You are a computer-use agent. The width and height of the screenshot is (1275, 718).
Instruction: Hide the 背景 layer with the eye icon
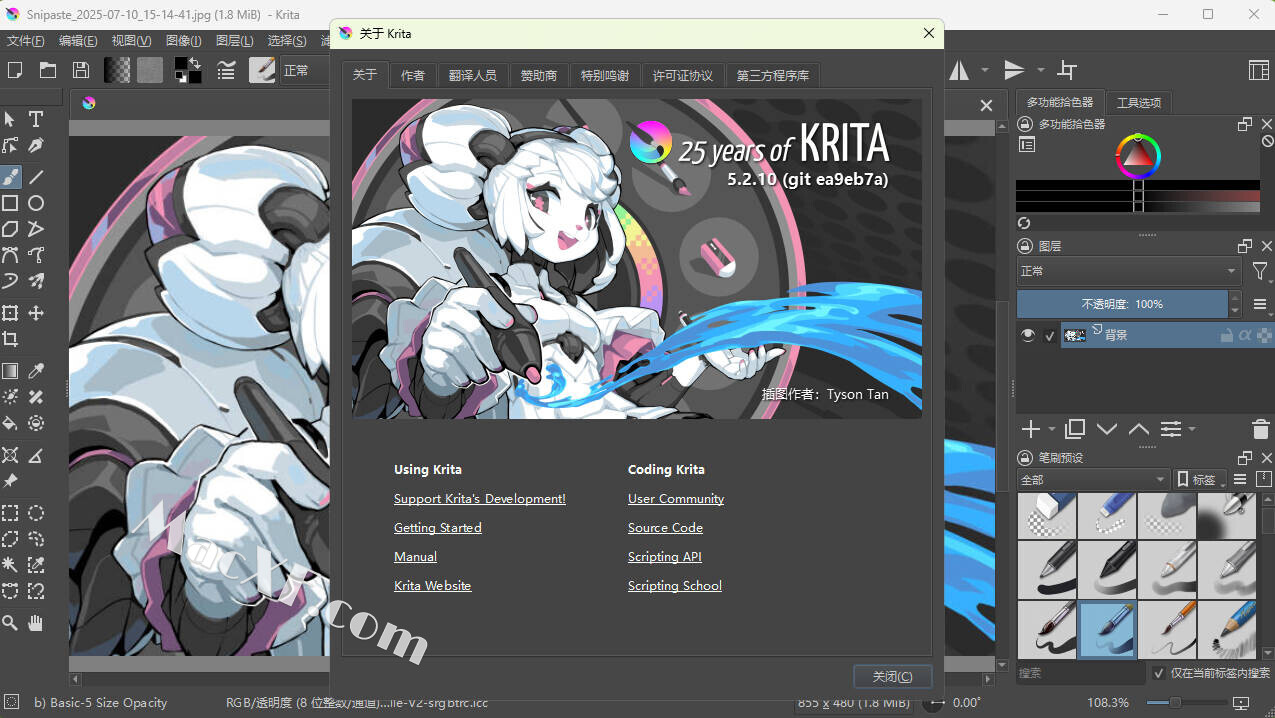(x=1028, y=335)
